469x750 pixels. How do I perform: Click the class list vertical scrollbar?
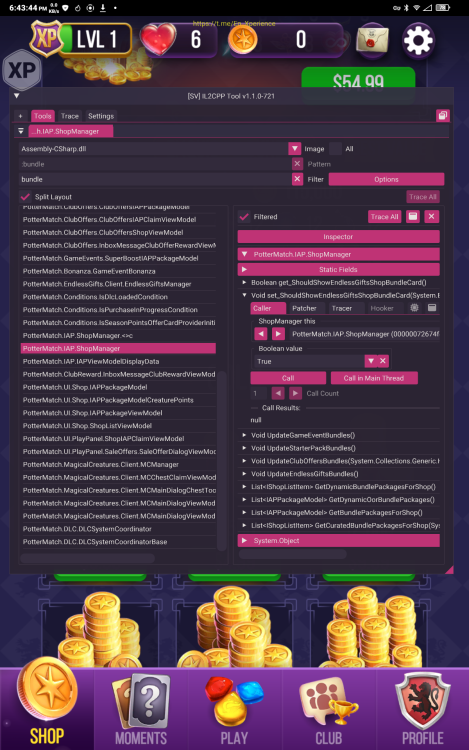(221, 460)
